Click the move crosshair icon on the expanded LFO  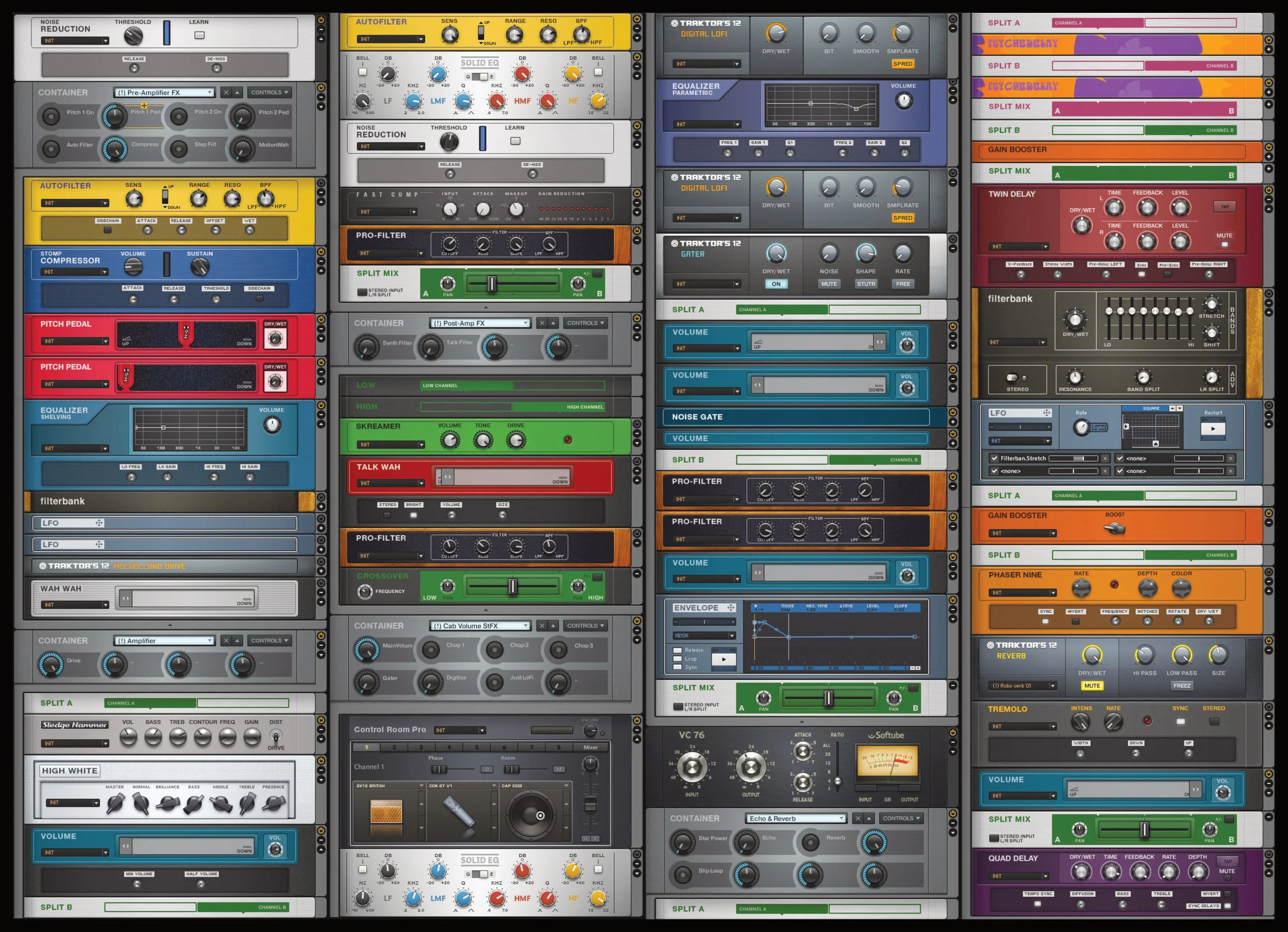(x=1047, y=413)
